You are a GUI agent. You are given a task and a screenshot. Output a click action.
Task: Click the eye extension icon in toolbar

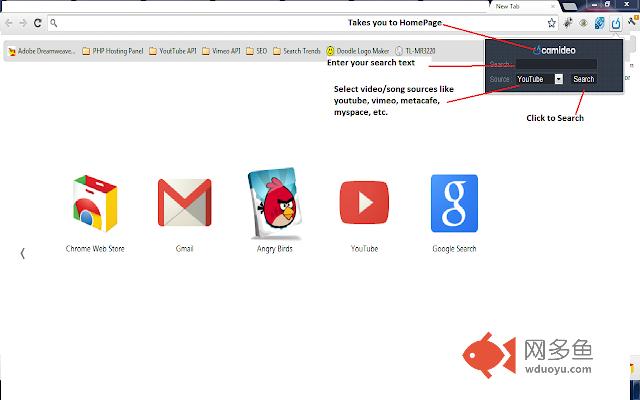click(x=583, y=22)
